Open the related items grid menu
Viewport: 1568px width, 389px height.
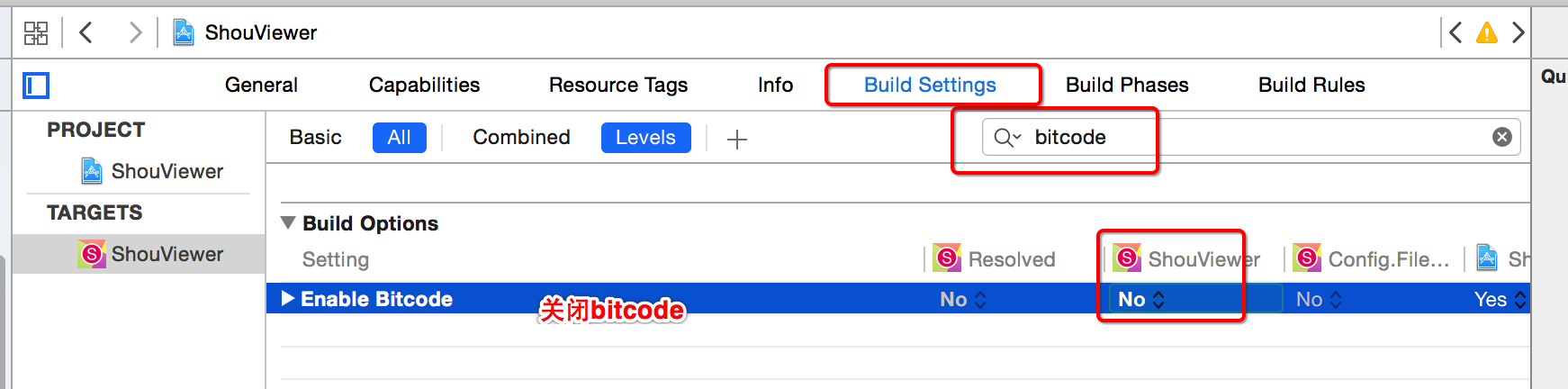[x=36, y=33]
